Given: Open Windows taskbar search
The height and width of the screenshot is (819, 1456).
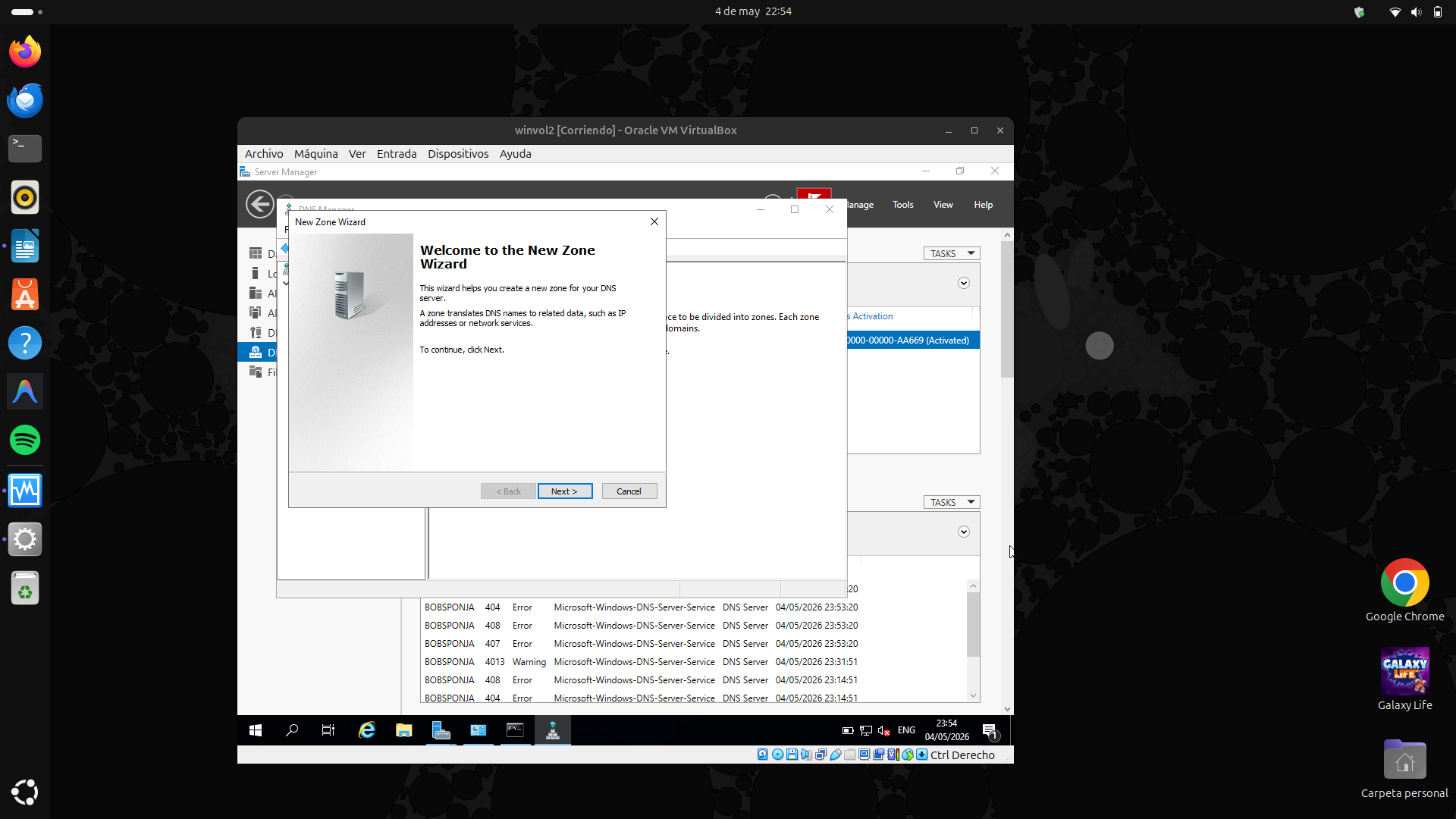Looking at the screenshot, I should point(292,730).
